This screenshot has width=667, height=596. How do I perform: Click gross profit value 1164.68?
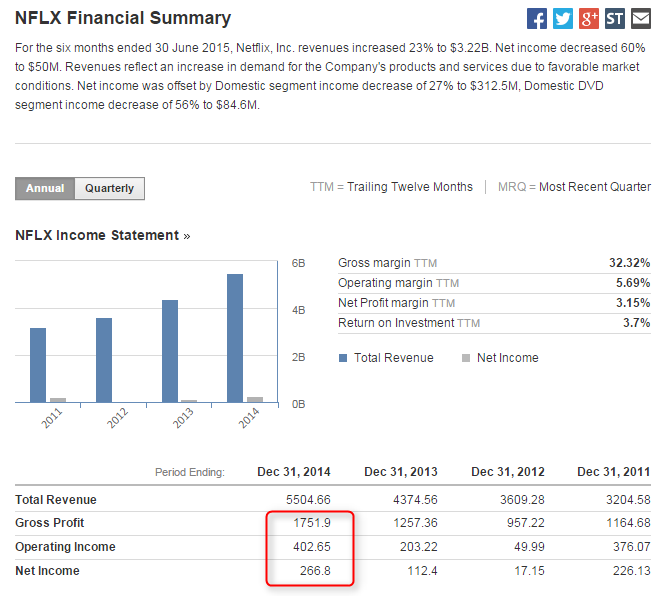click(x=628, y=523)
